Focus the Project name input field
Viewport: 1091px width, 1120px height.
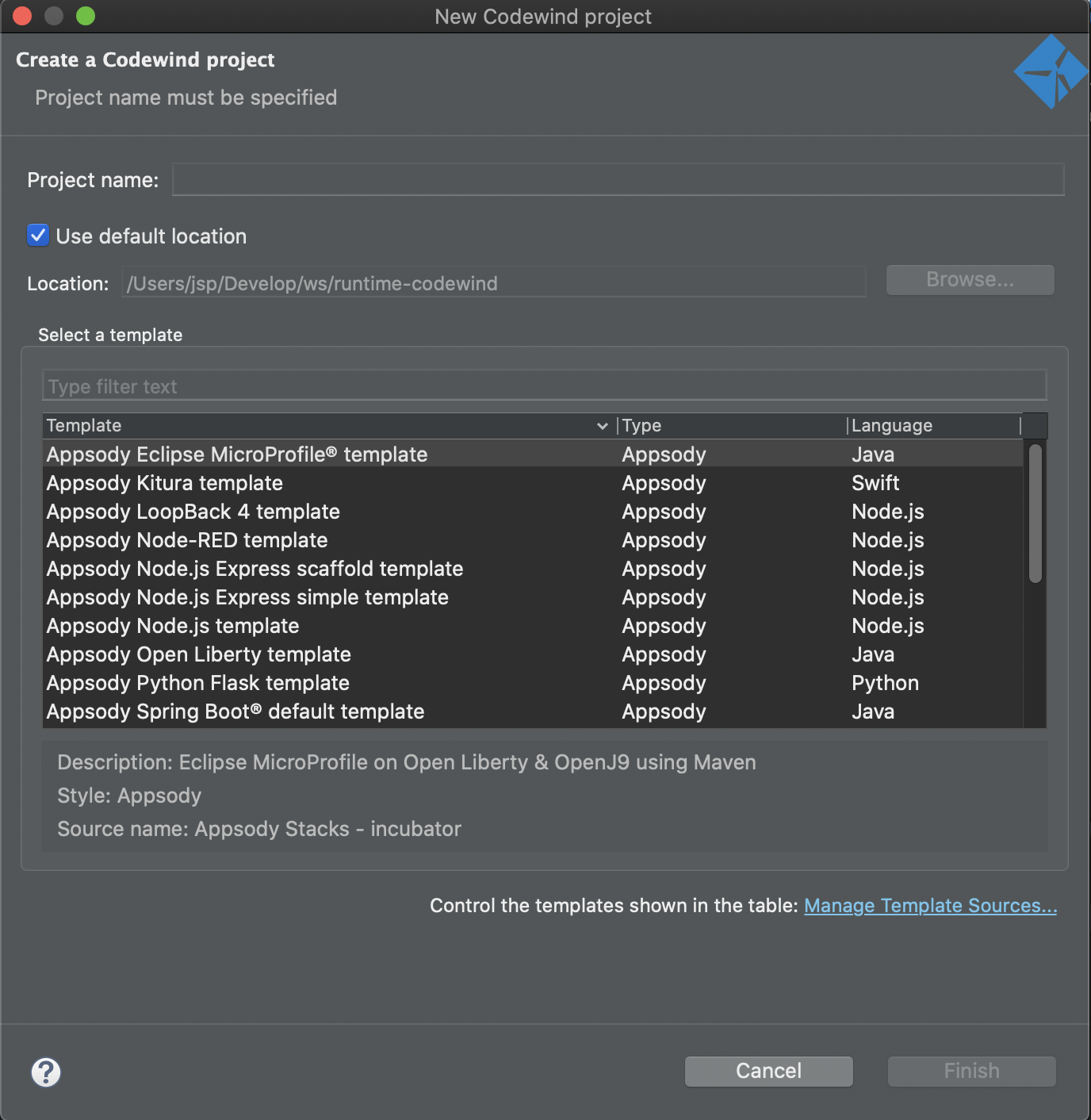[x=618, y=180]
